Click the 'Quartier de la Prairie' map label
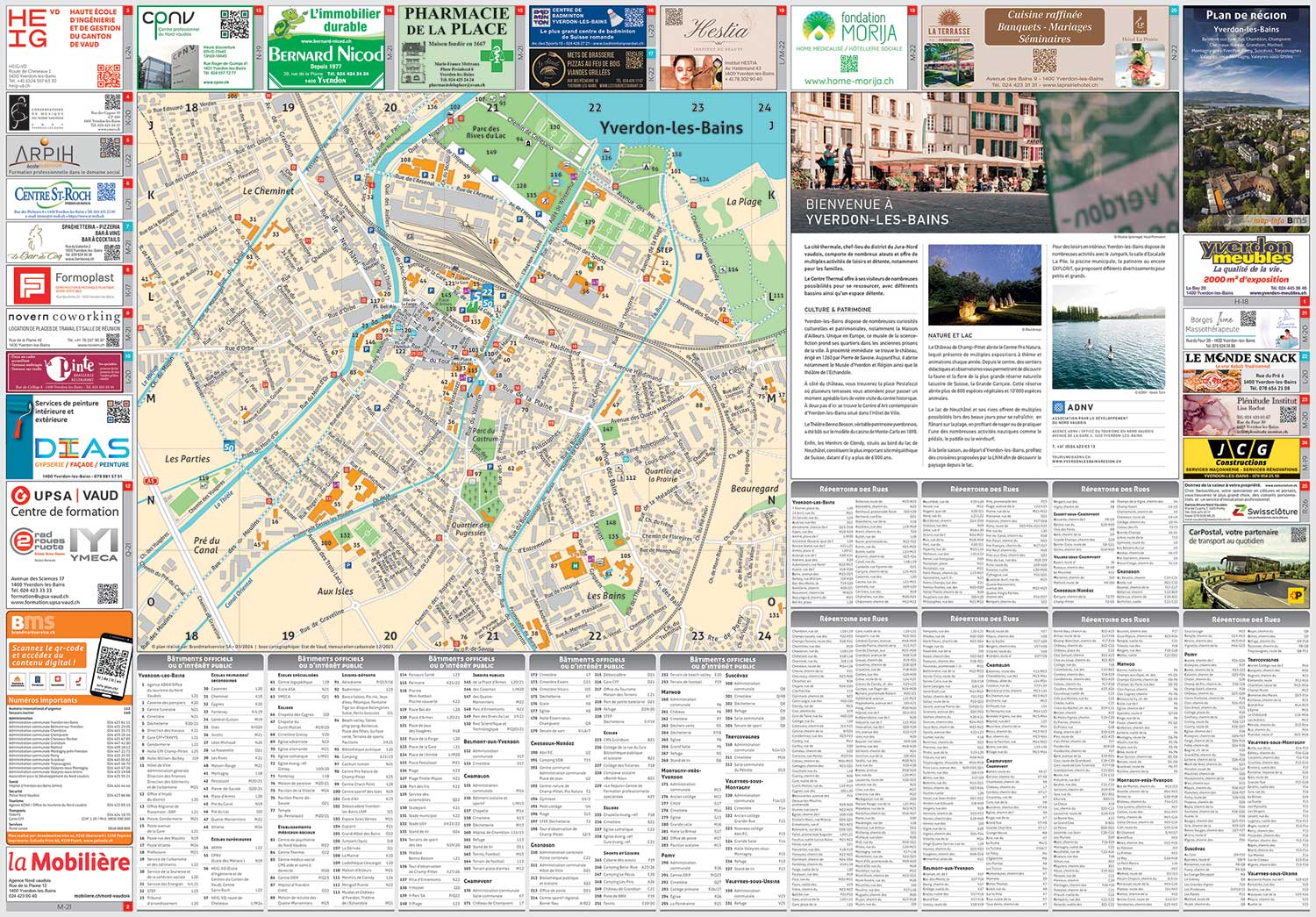Viewport: 1316px width, 917px height. click(663, 475)
